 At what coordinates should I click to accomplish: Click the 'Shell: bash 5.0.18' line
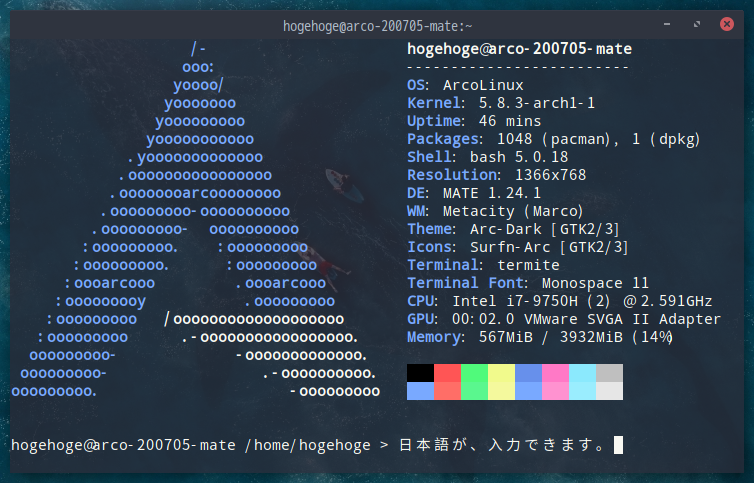pos(488,157)
